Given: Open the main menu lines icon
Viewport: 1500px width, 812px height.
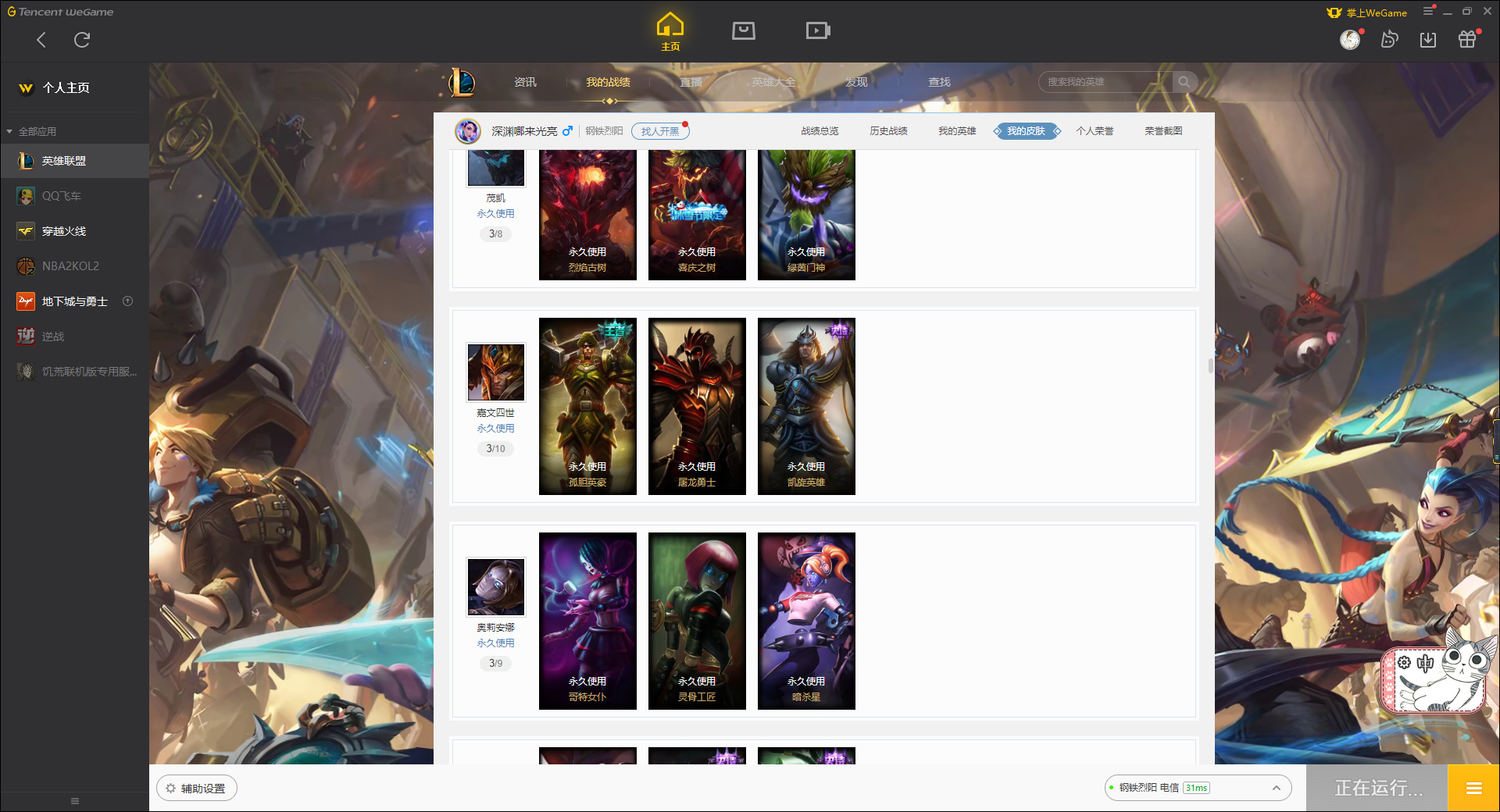Looking at the screenshot, I should [1428, 11].
